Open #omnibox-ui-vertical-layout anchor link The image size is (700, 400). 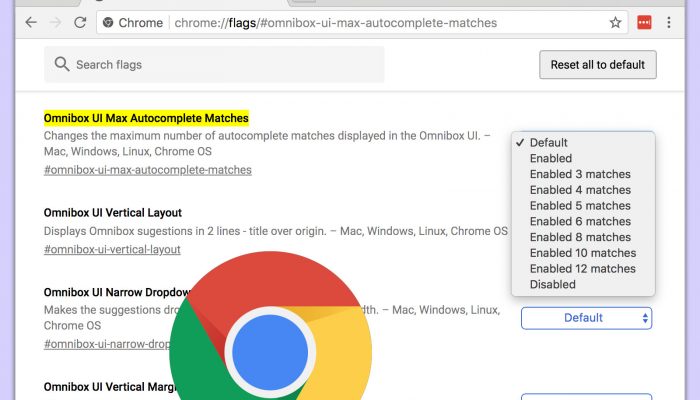(x=112, y=250)
